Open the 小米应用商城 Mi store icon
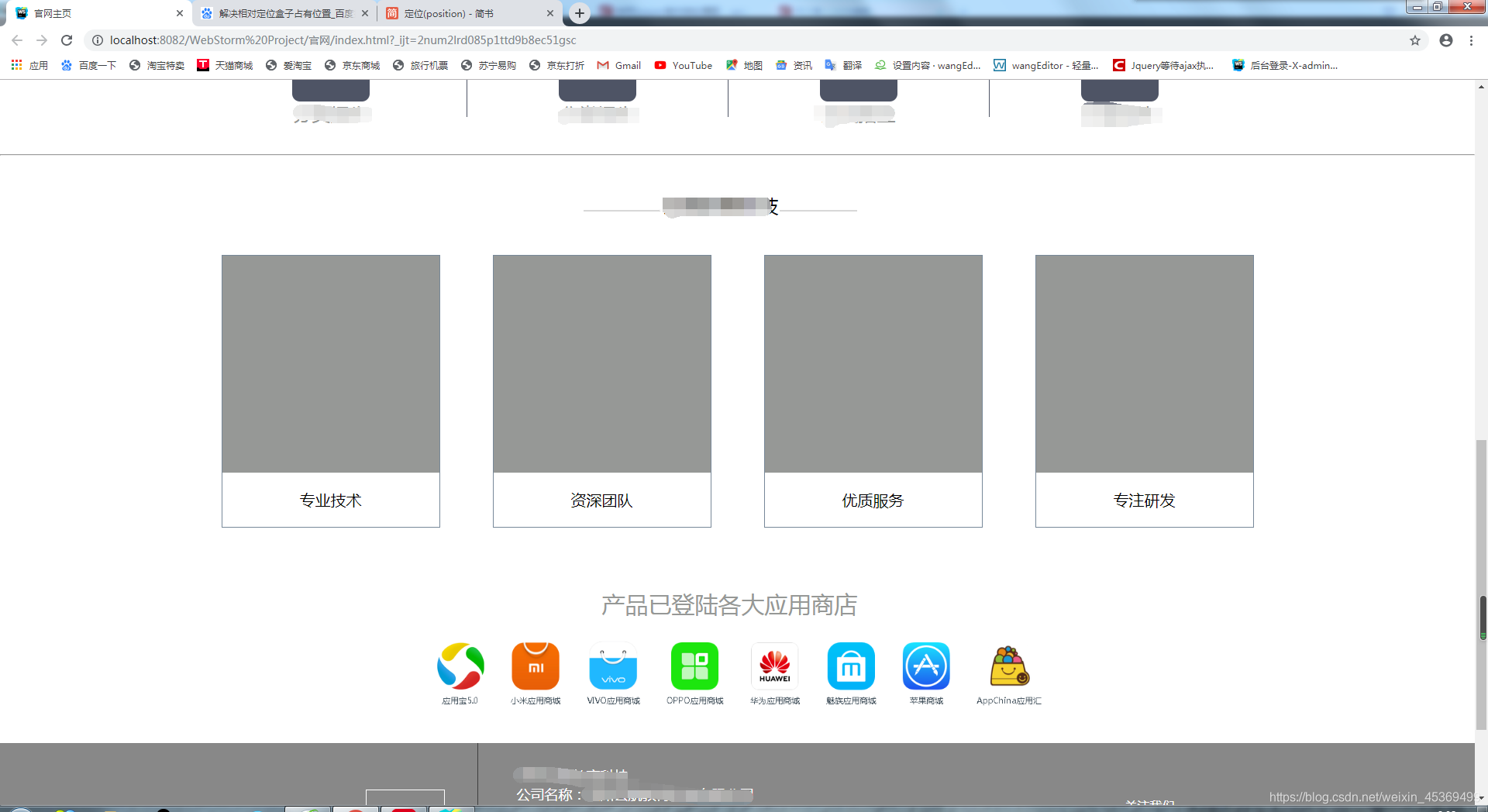1488x812 pixels. [x=536, y=666]
